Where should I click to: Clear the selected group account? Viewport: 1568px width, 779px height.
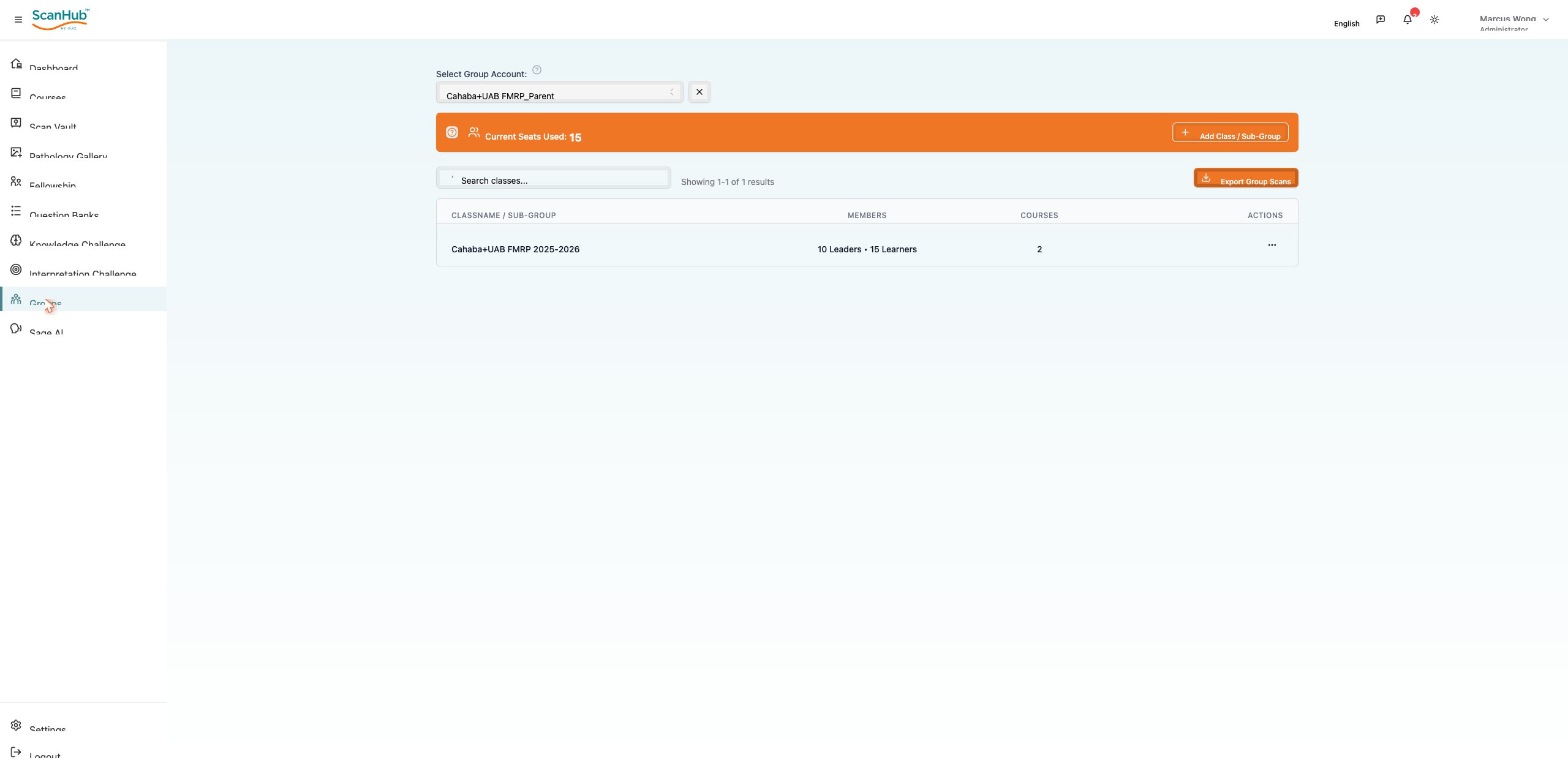coord(699,92)
